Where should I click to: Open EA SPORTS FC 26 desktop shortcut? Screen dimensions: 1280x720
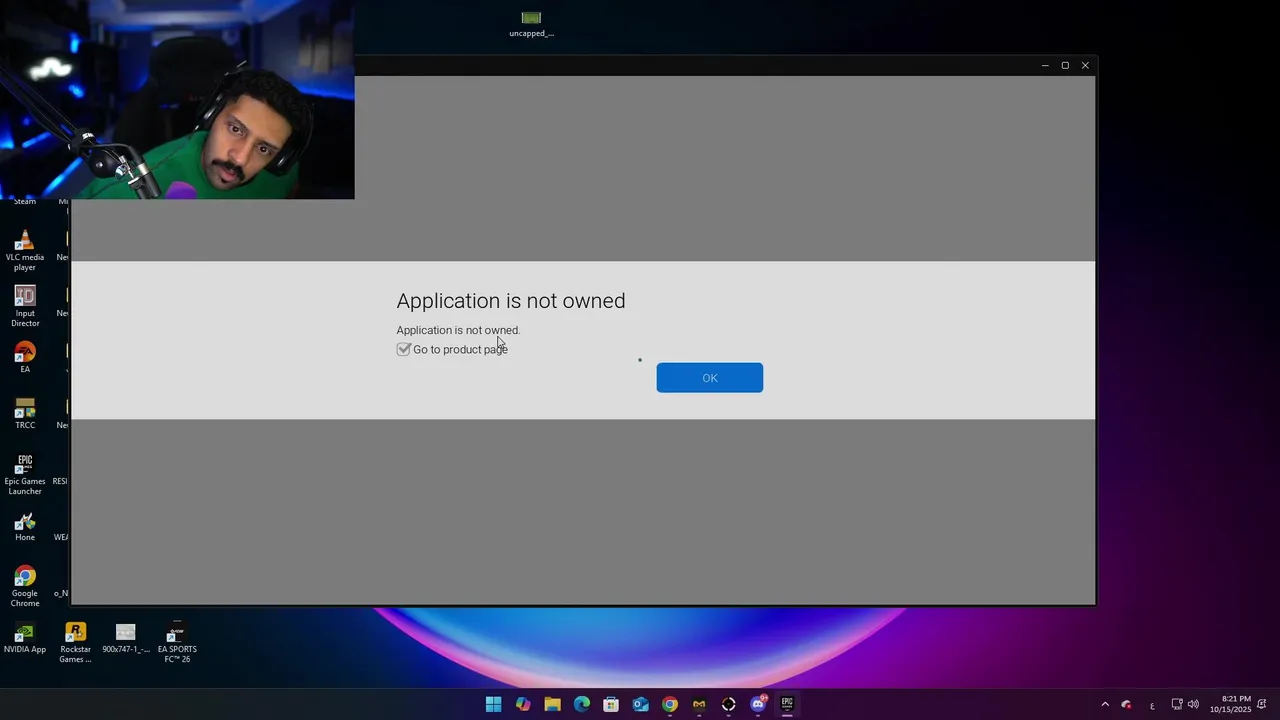[177, 643]
